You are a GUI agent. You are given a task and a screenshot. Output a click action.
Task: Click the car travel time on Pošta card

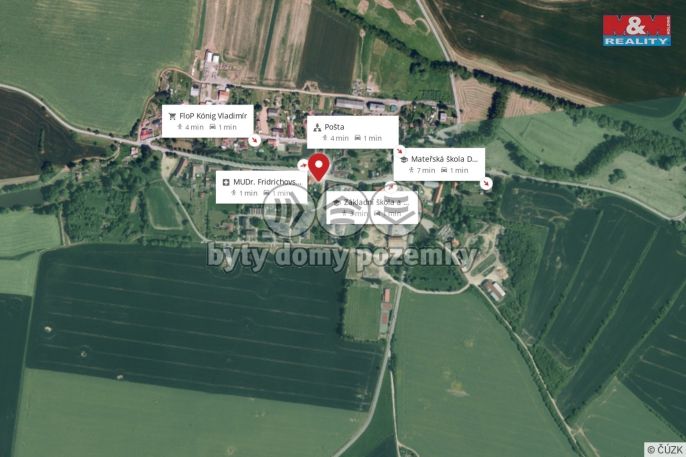tap(368, 138)
